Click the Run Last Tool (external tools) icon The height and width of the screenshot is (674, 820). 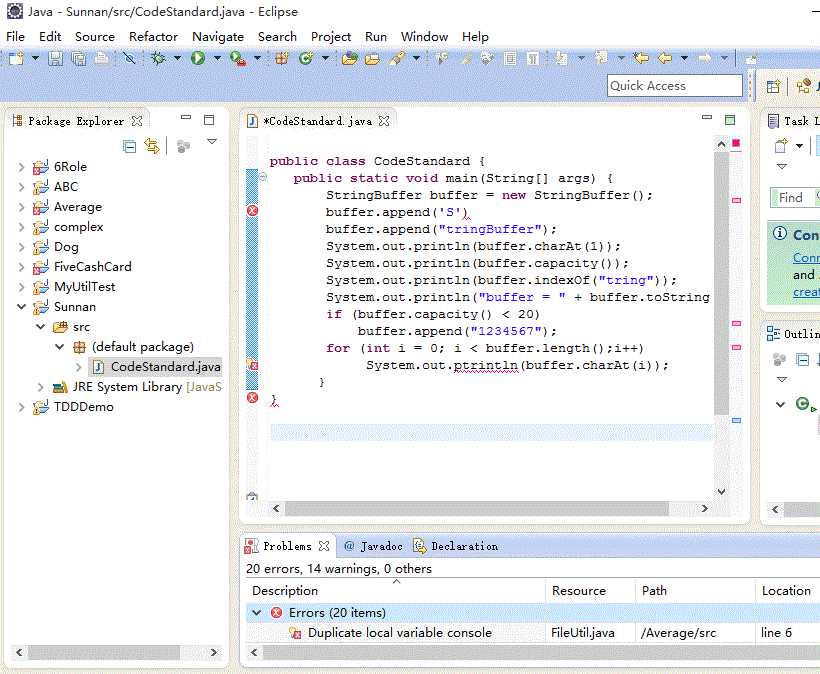(x=238, y=58)
